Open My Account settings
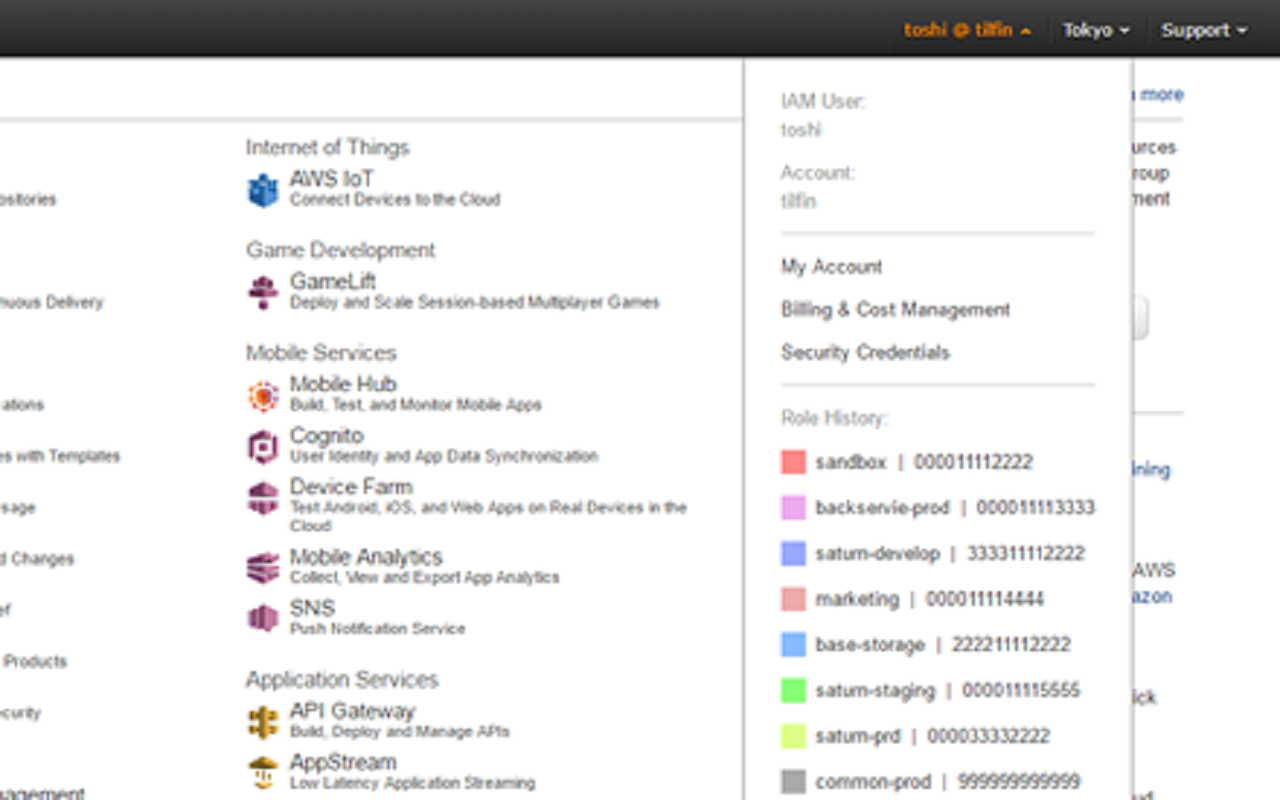The height and width of the screenshot is (800, 1280). [x=831, y=266]
